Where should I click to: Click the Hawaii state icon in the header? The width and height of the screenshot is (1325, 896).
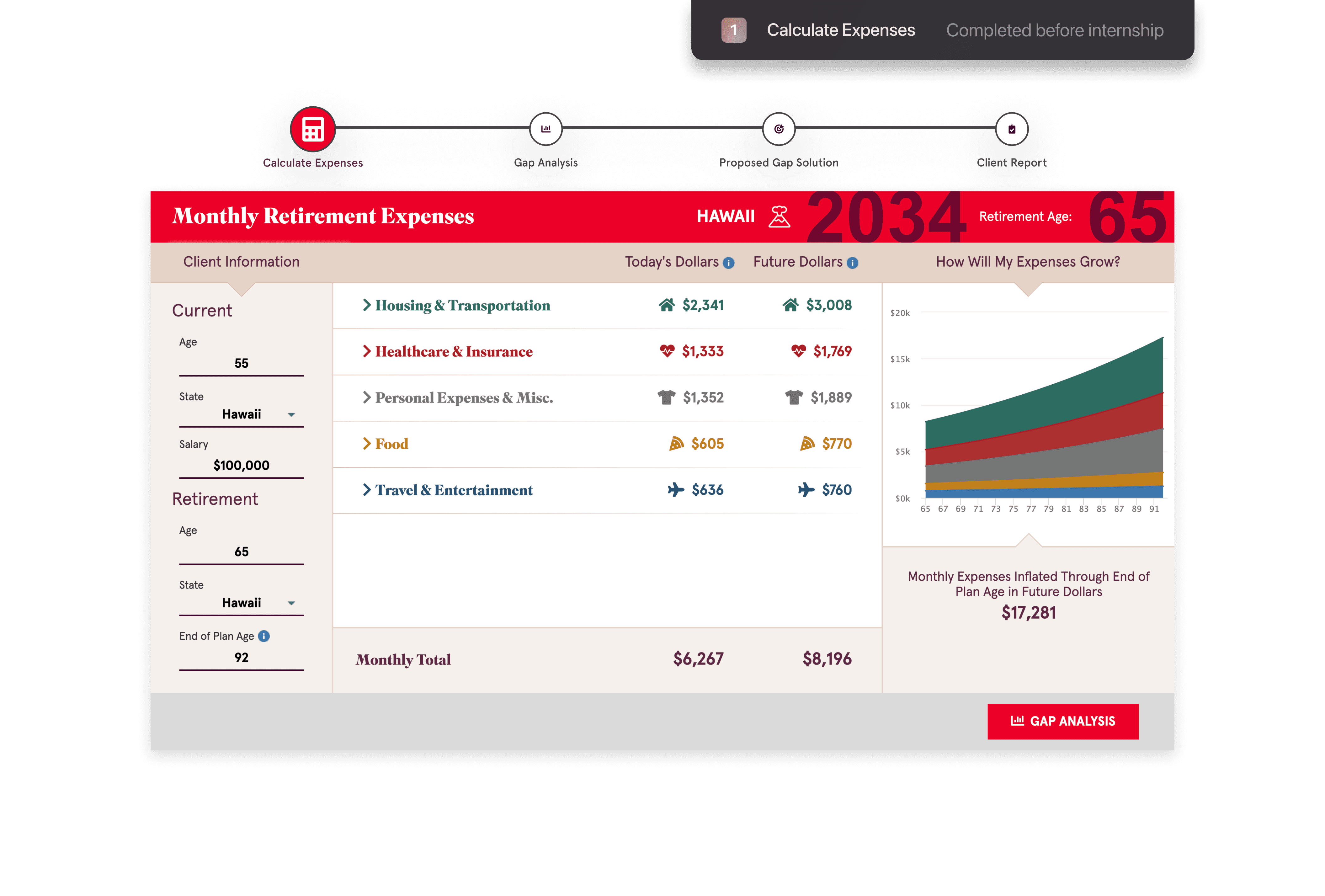tap(779, 217)
